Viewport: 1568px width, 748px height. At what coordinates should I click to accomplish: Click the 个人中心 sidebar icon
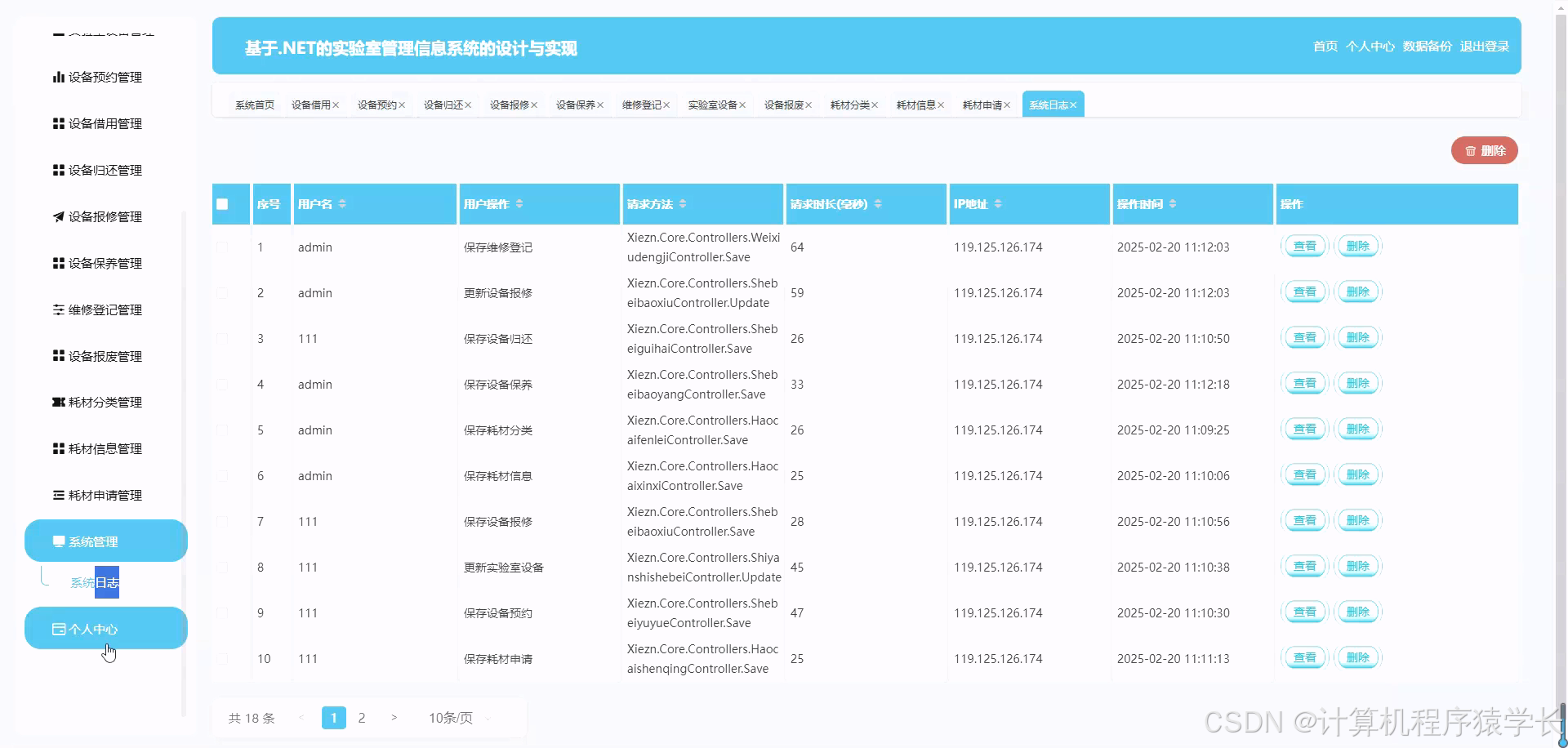coord(58,628)
